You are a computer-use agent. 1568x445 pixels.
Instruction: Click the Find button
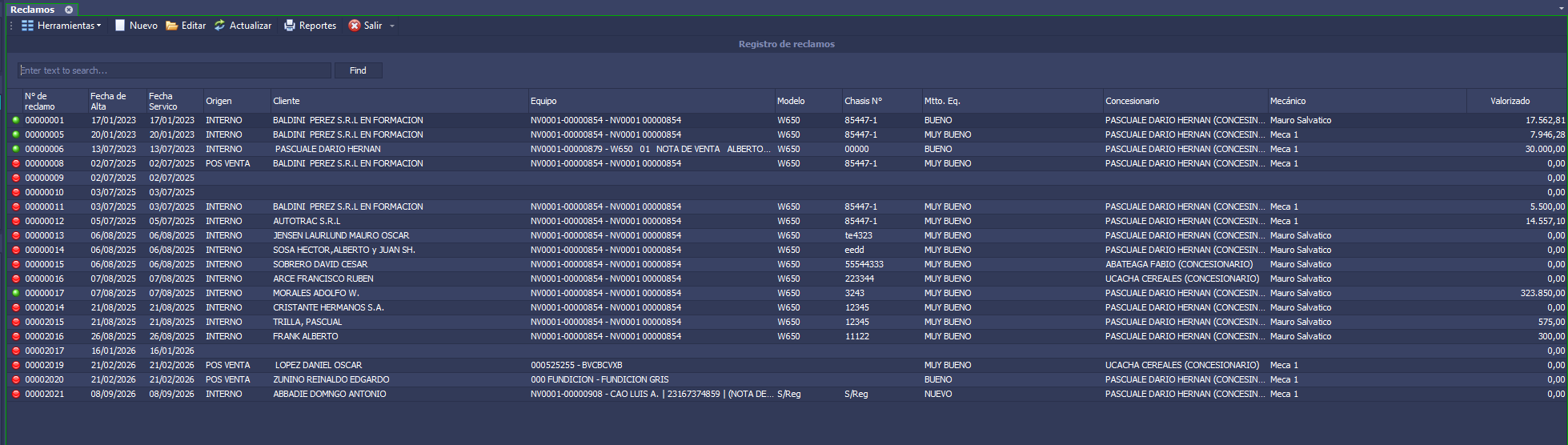[x=358, y=70]
